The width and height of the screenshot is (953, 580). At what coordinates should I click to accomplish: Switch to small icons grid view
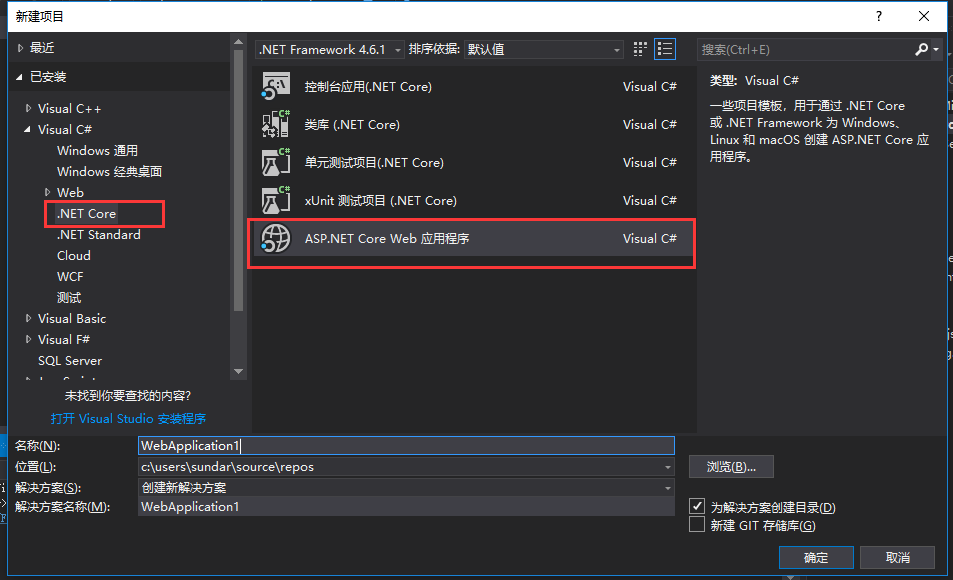point(640,49)
